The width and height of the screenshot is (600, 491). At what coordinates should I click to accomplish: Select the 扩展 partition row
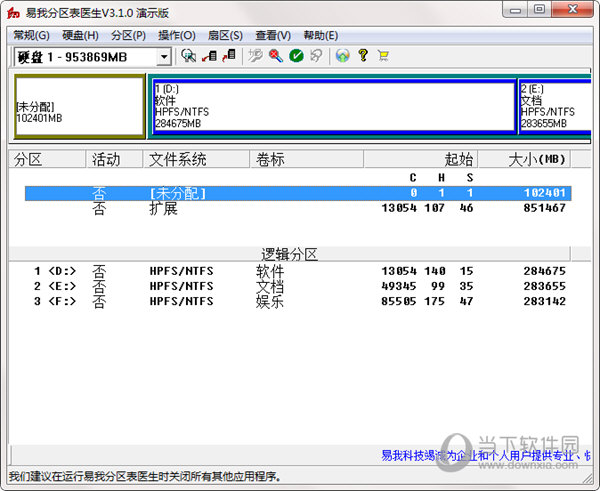pyautogui.click(x=298, y=208)
